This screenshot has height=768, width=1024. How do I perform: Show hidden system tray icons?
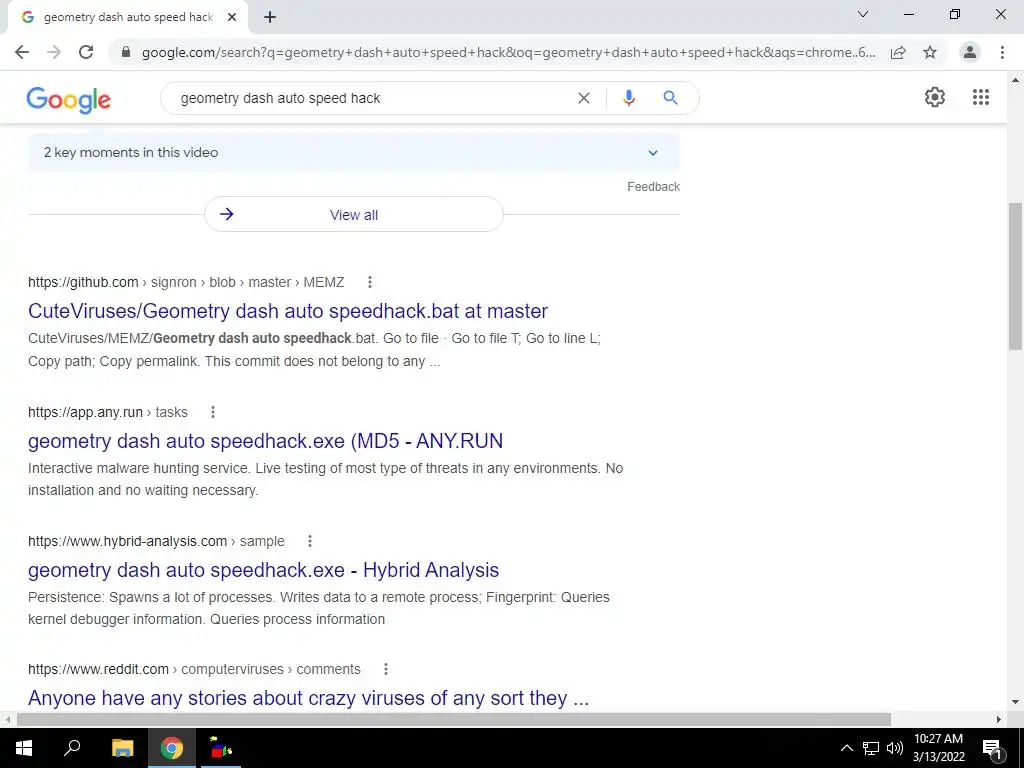click(846, 748)
